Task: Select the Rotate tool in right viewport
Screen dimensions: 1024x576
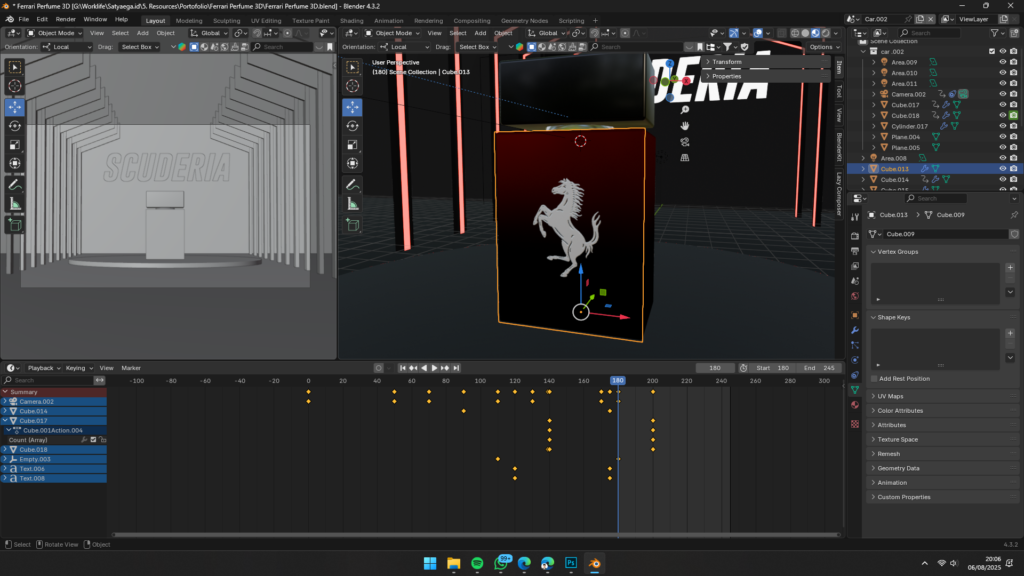Action: [352, 126]
